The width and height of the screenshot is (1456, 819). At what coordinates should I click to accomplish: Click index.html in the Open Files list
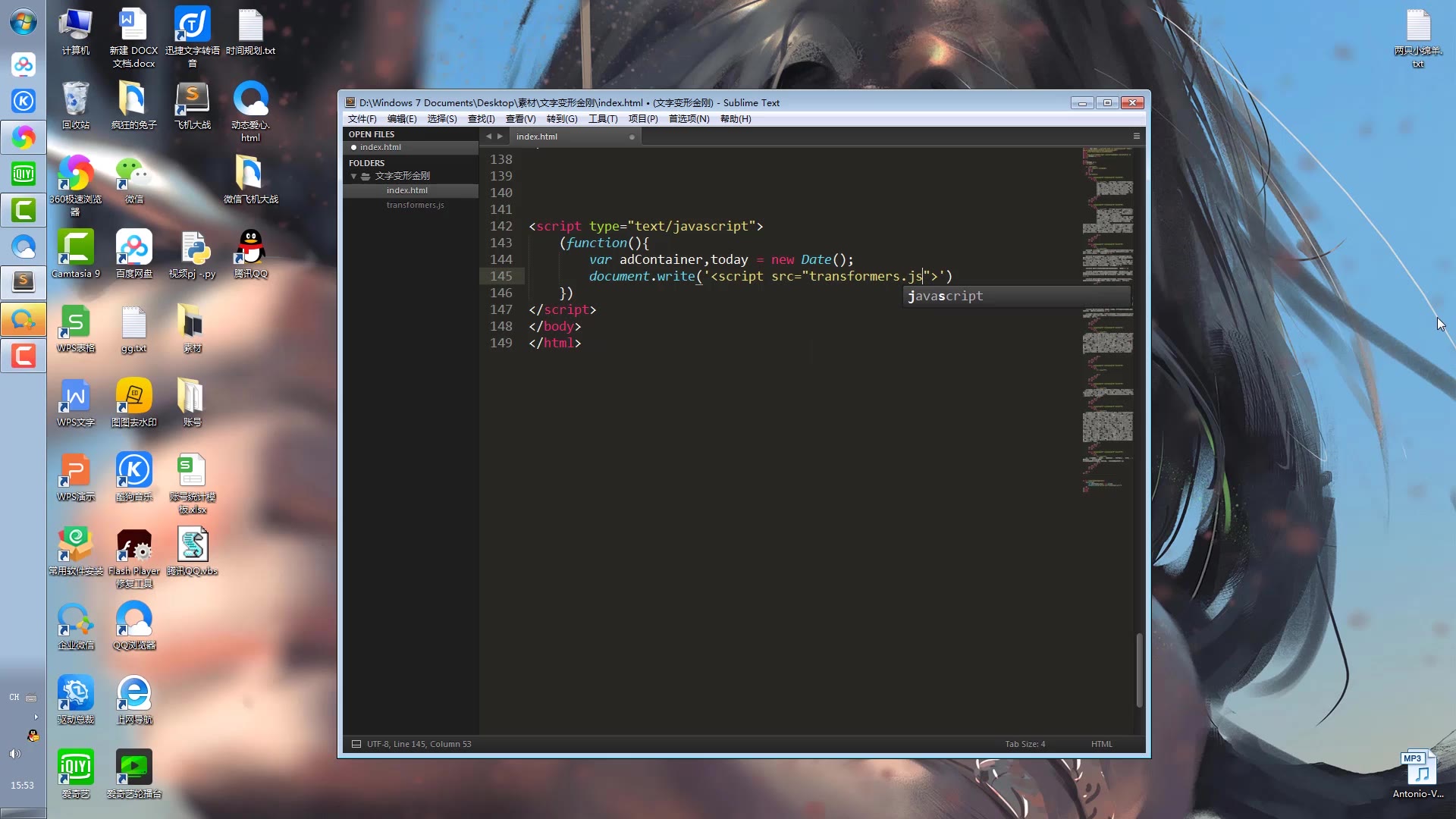[x=380, y=147]
